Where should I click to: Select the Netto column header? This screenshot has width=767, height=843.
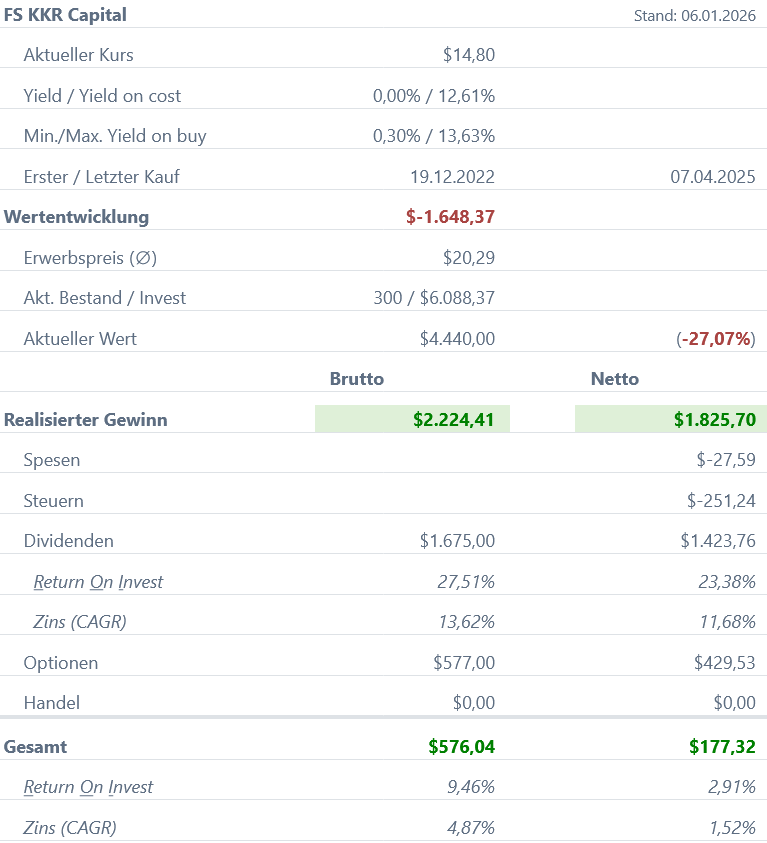[615, 379]
